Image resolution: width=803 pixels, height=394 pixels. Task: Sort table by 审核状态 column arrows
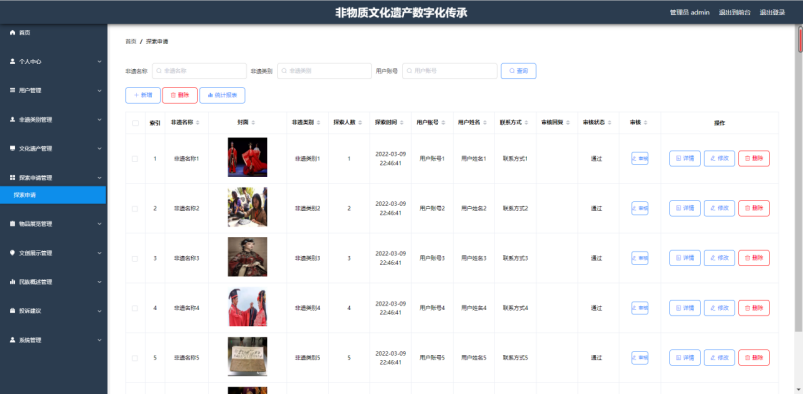pos(609,123)
